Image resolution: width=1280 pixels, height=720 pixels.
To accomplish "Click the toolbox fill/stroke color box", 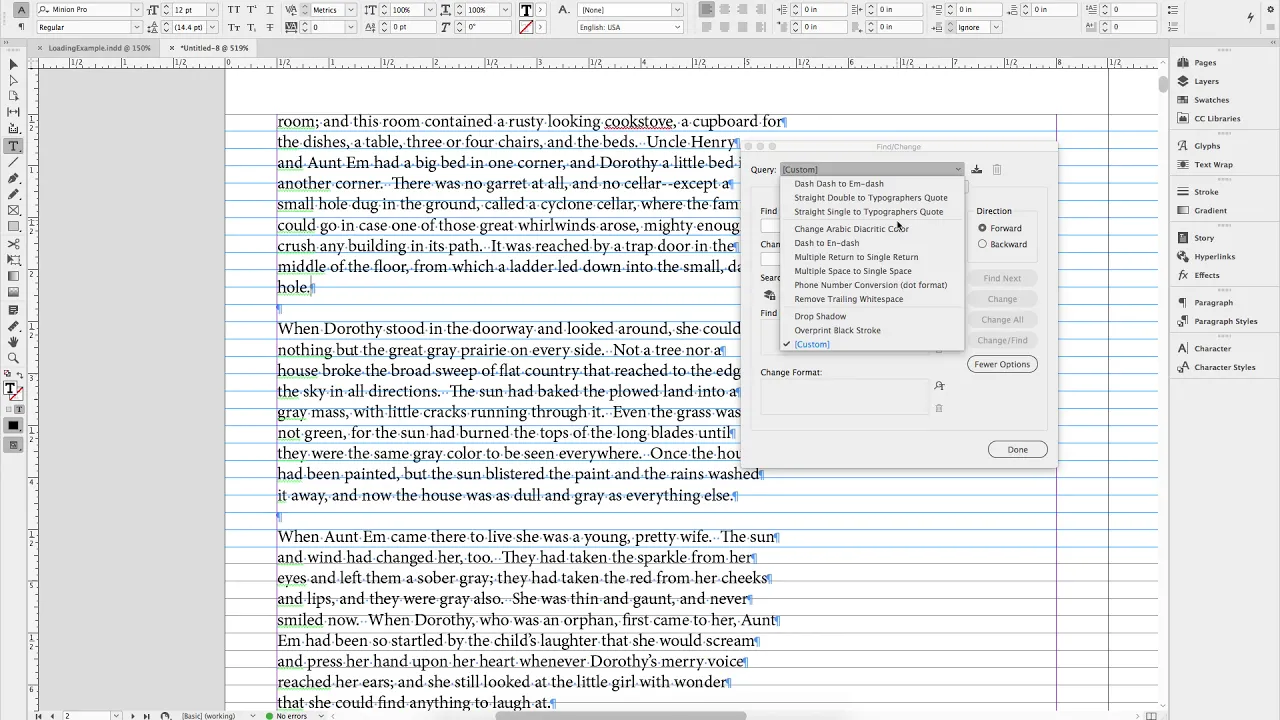I will (x=12, y=392).
